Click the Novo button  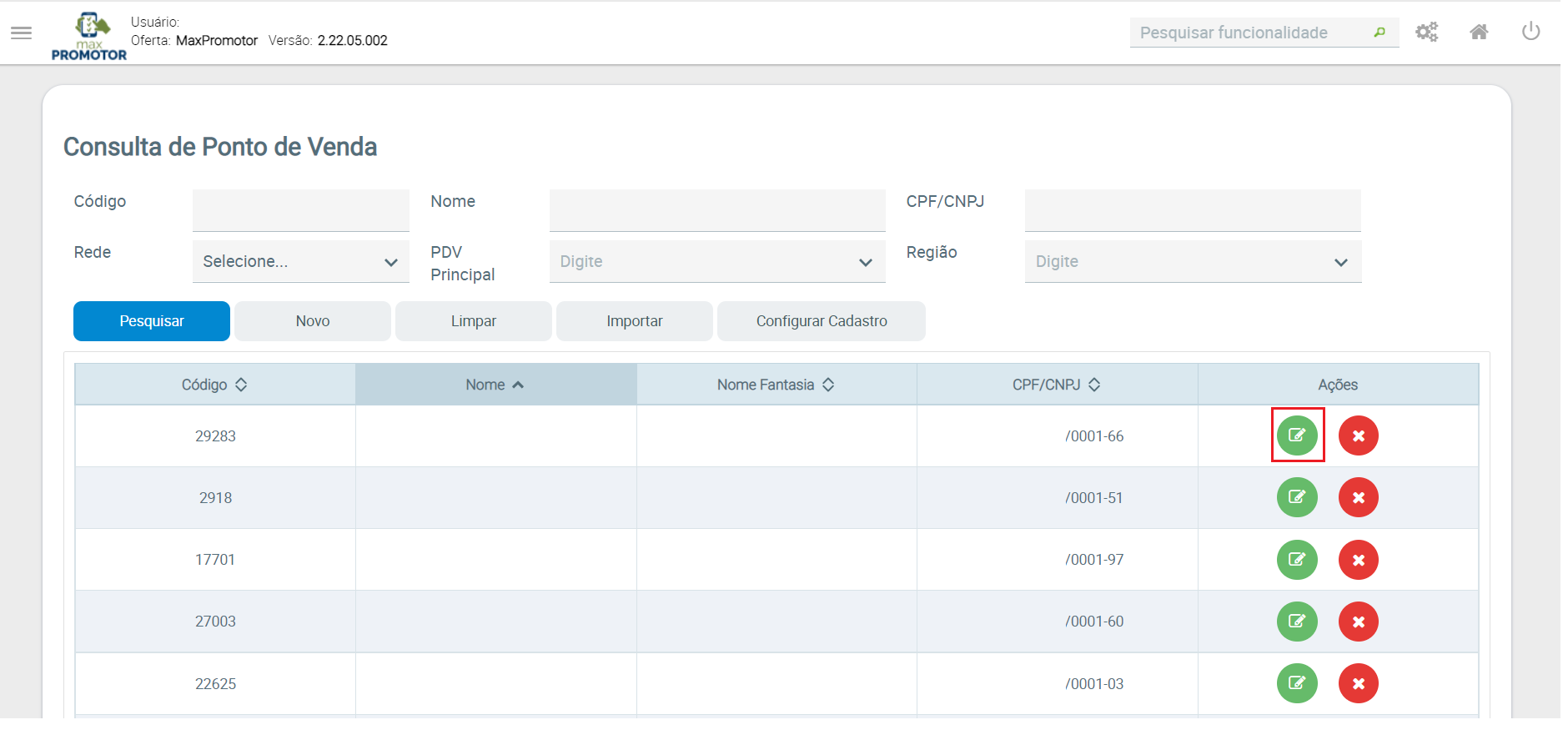tap(313, 321)
